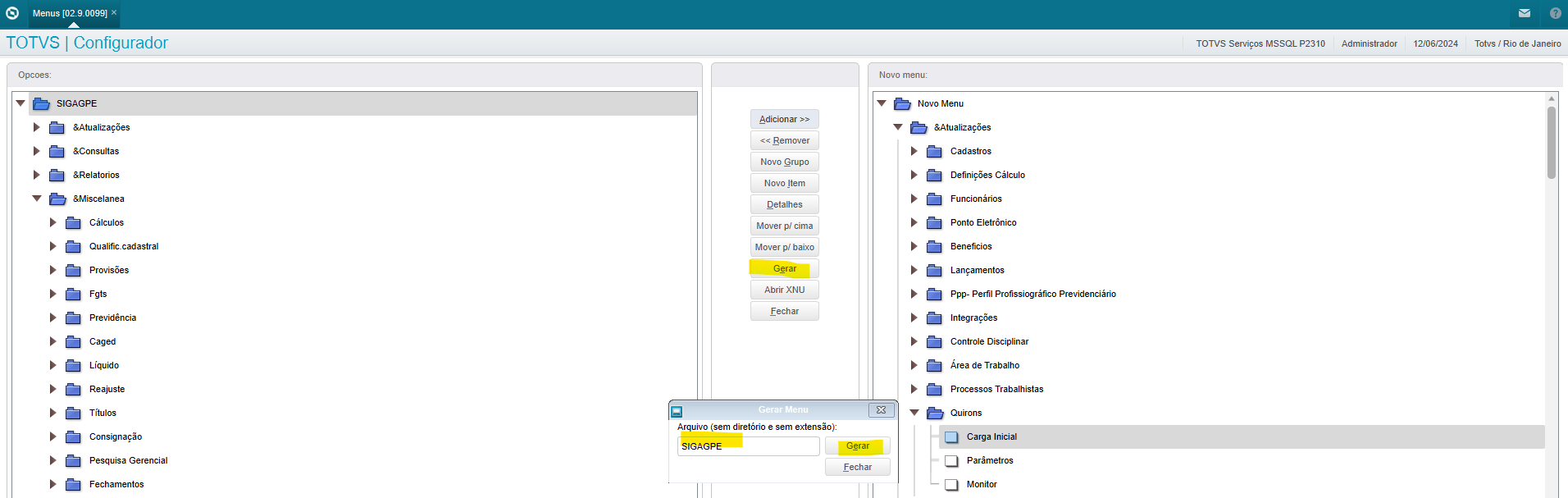Click the Cálculos folder icon

pos(73,222)
